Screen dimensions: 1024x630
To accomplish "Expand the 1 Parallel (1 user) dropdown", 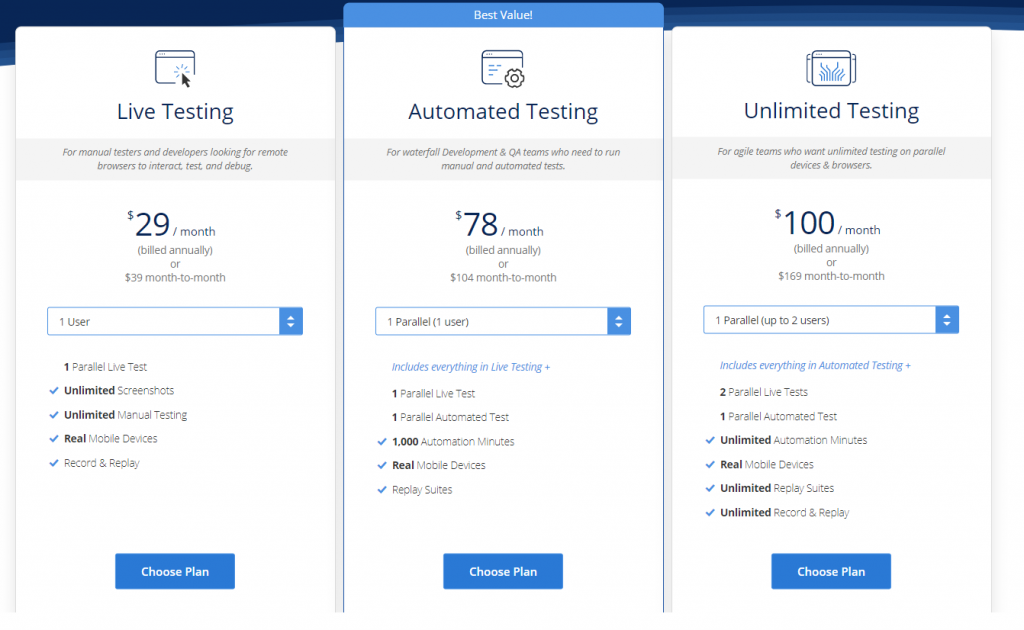I will click(503, 321).
